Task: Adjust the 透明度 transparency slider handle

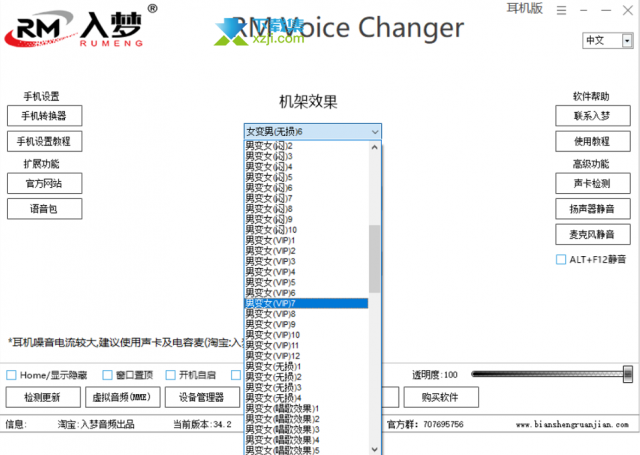Action: click(628, 374)
